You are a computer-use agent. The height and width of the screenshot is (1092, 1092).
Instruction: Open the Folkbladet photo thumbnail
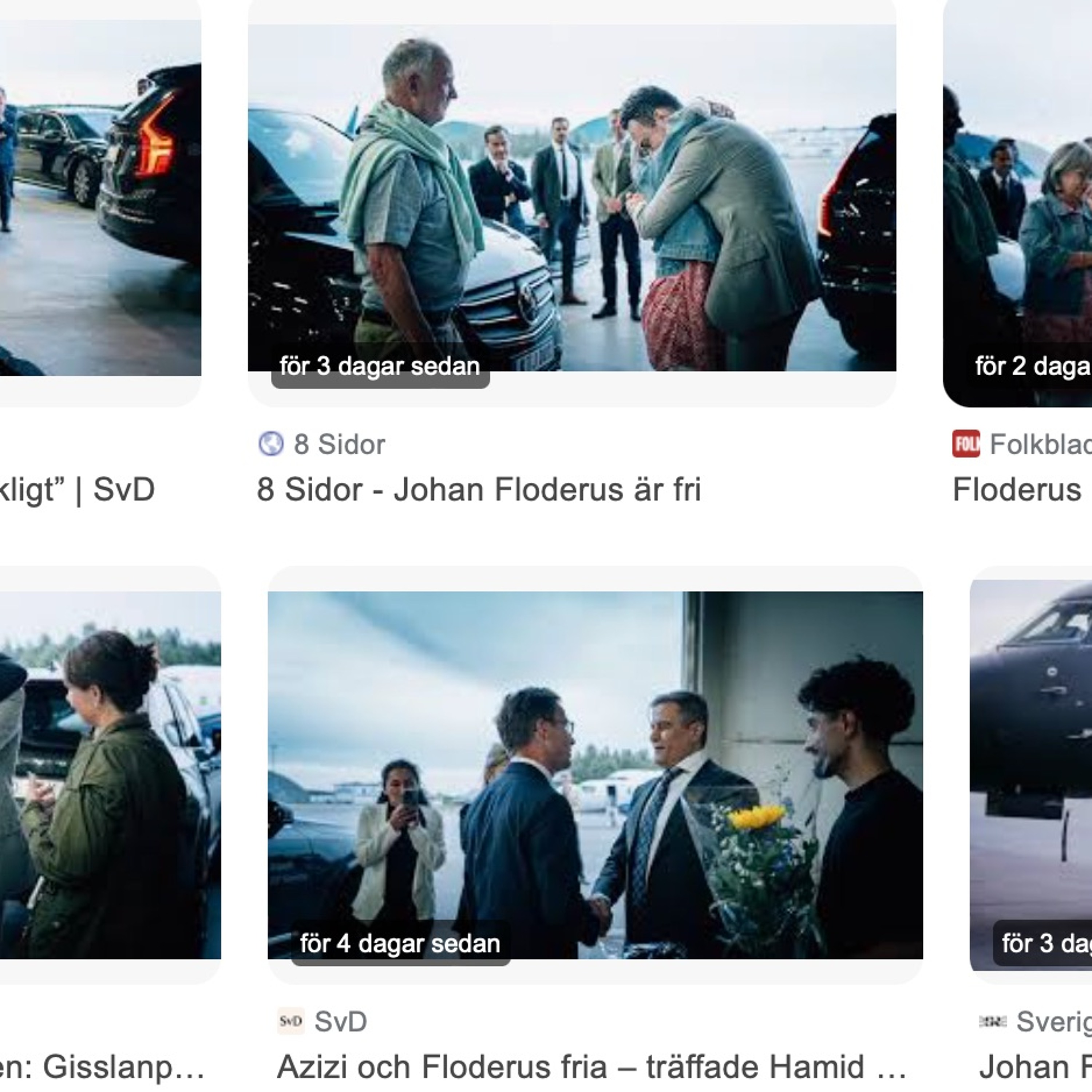1017,203
